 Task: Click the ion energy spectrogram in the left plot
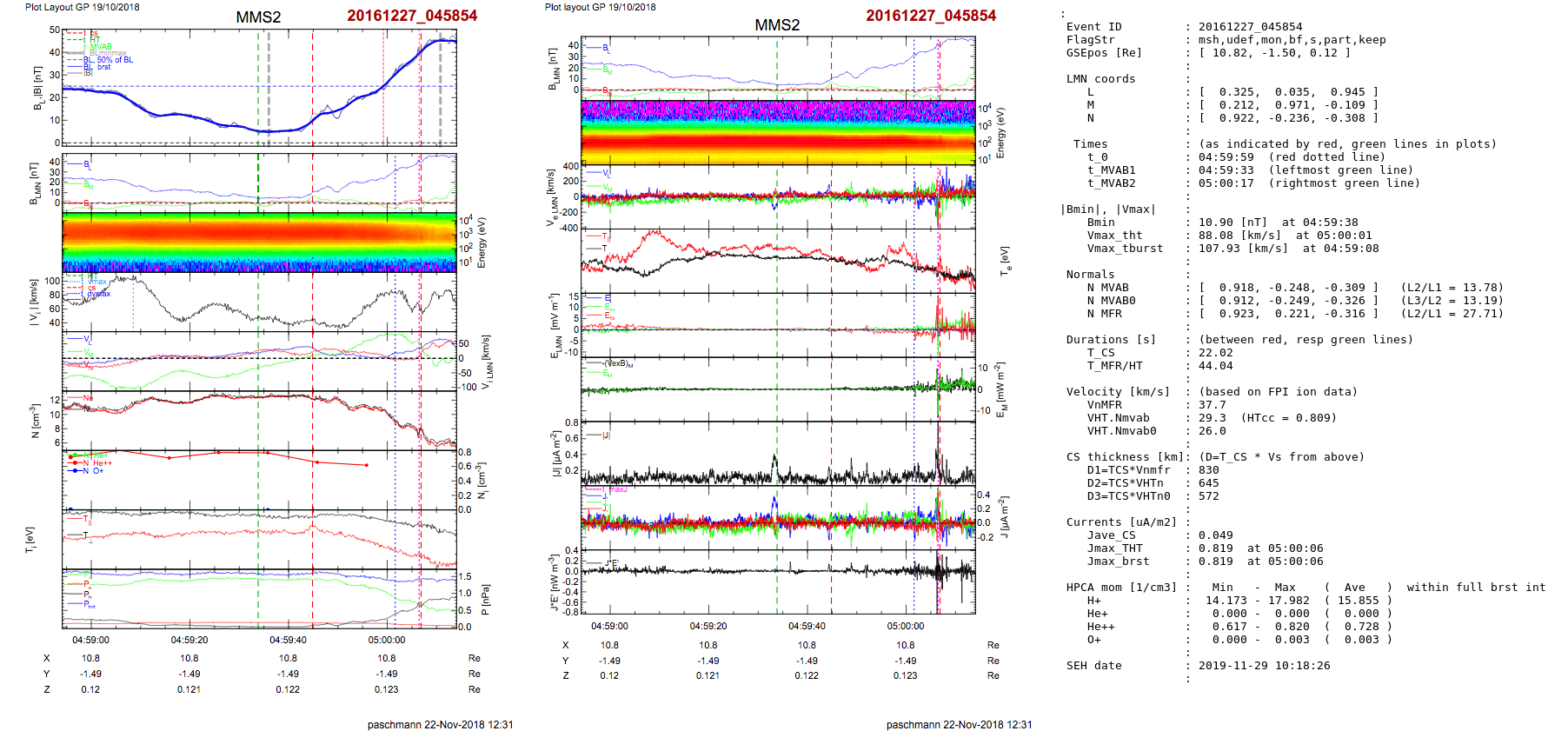[x=259, y=242]
